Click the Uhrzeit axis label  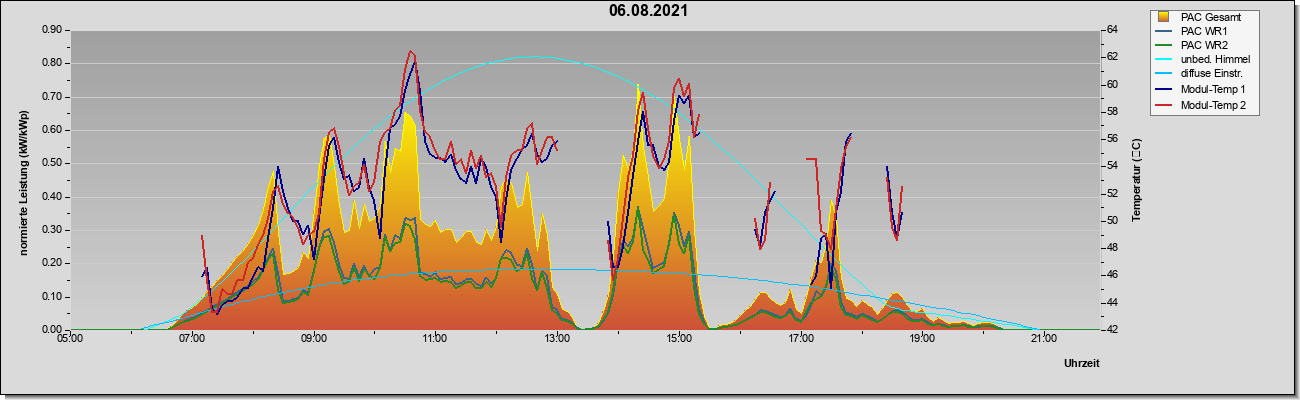[1082, 364]
